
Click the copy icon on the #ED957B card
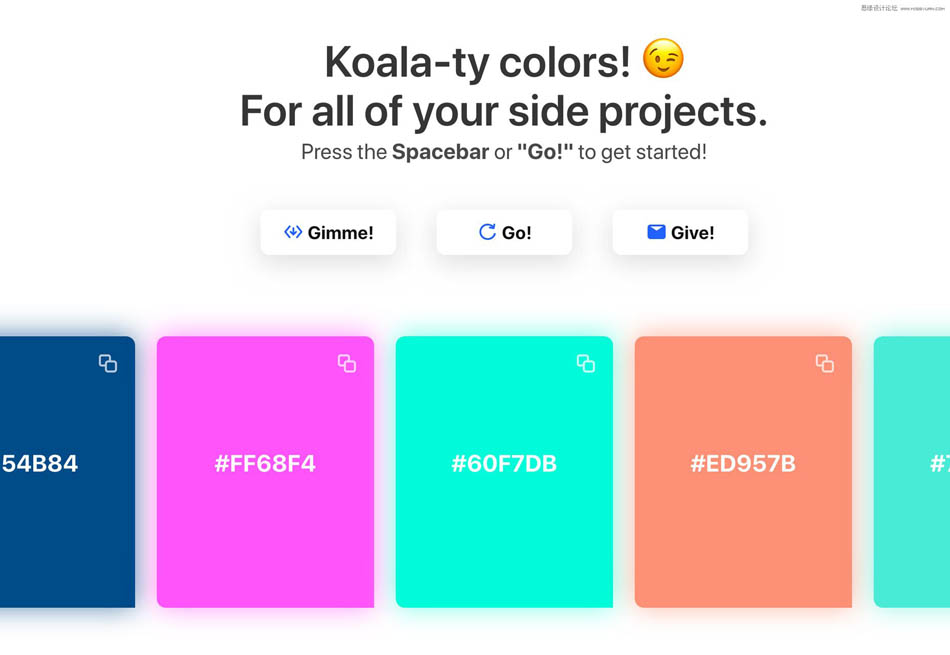[825, 363]
